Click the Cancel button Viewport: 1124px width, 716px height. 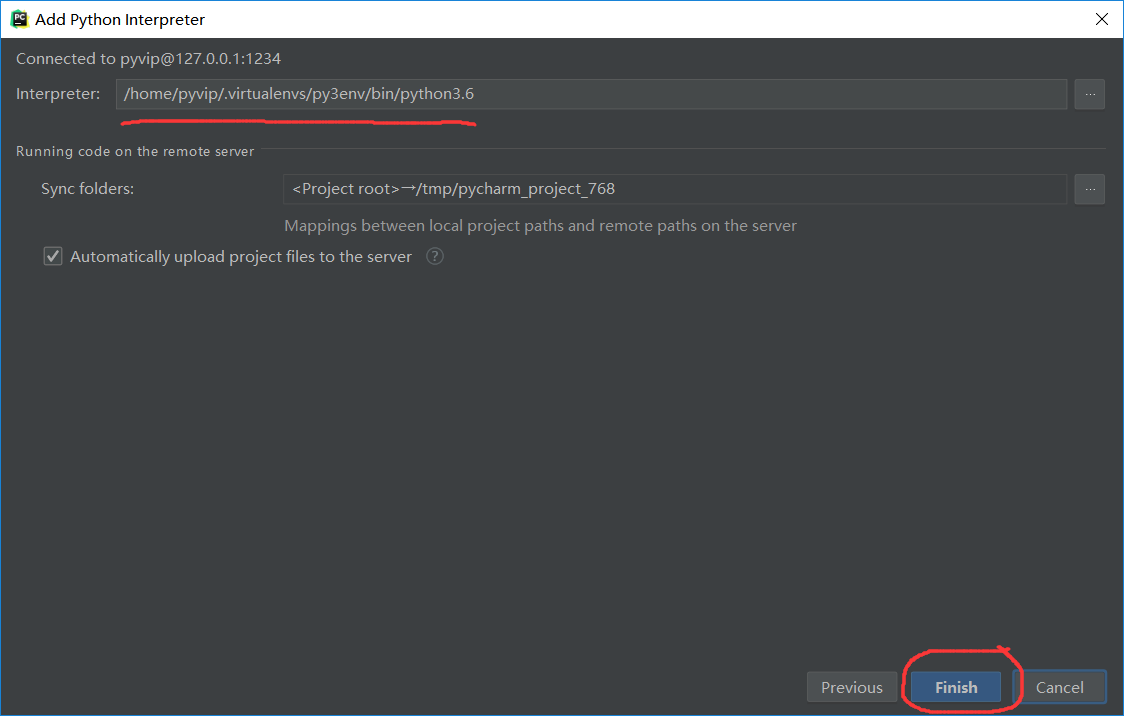[1059, 687]
